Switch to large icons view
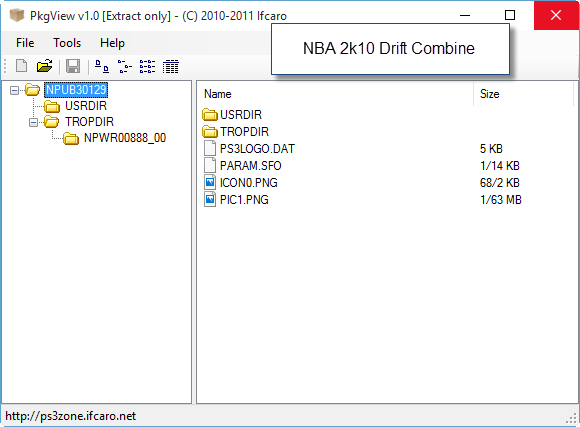Screen dimensions: 580x427 pos(102,66)
